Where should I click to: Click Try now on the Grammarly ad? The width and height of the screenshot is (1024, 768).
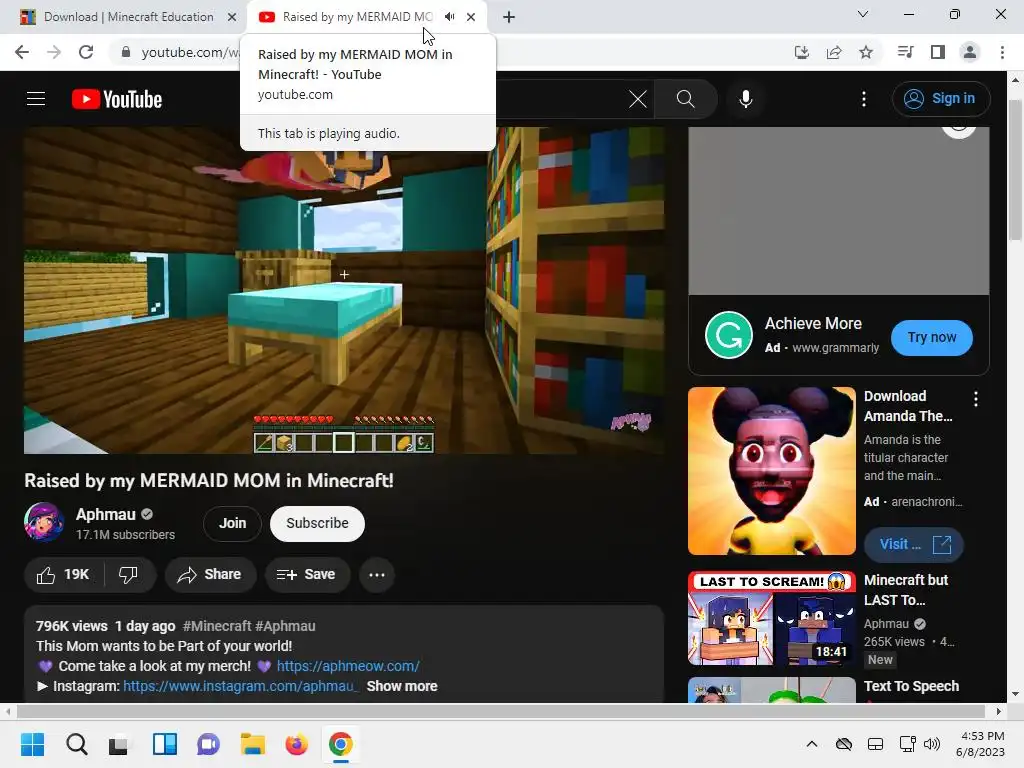pos(931,338)
